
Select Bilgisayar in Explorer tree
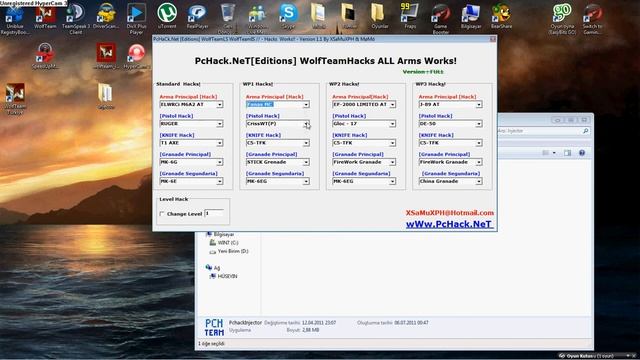(220, 234)
